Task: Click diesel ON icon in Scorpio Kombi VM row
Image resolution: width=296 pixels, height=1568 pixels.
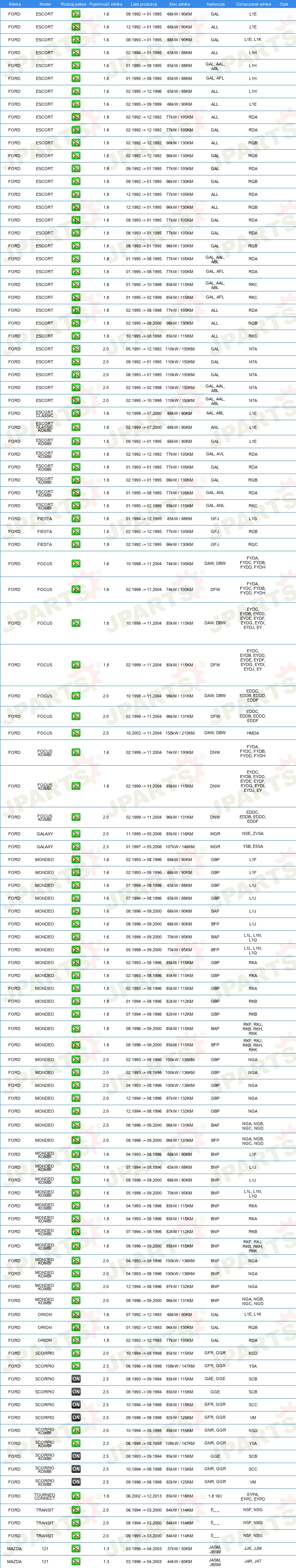Action: point(76,1482)
